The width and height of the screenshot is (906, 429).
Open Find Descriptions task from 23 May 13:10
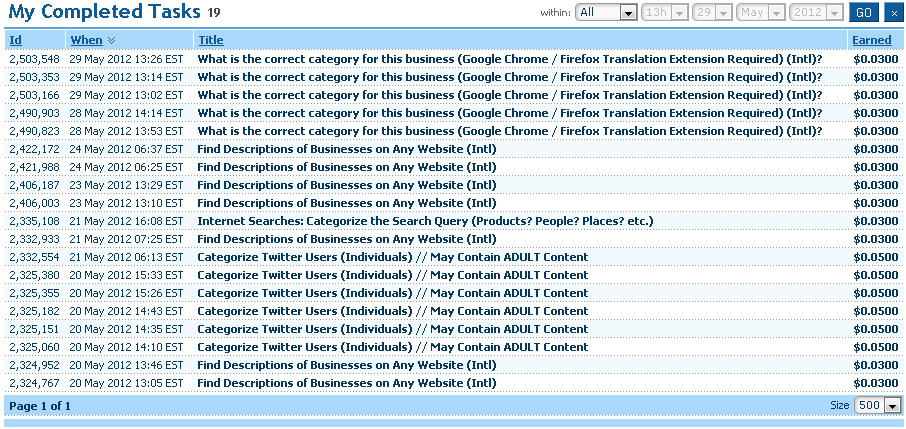(347, 203)
